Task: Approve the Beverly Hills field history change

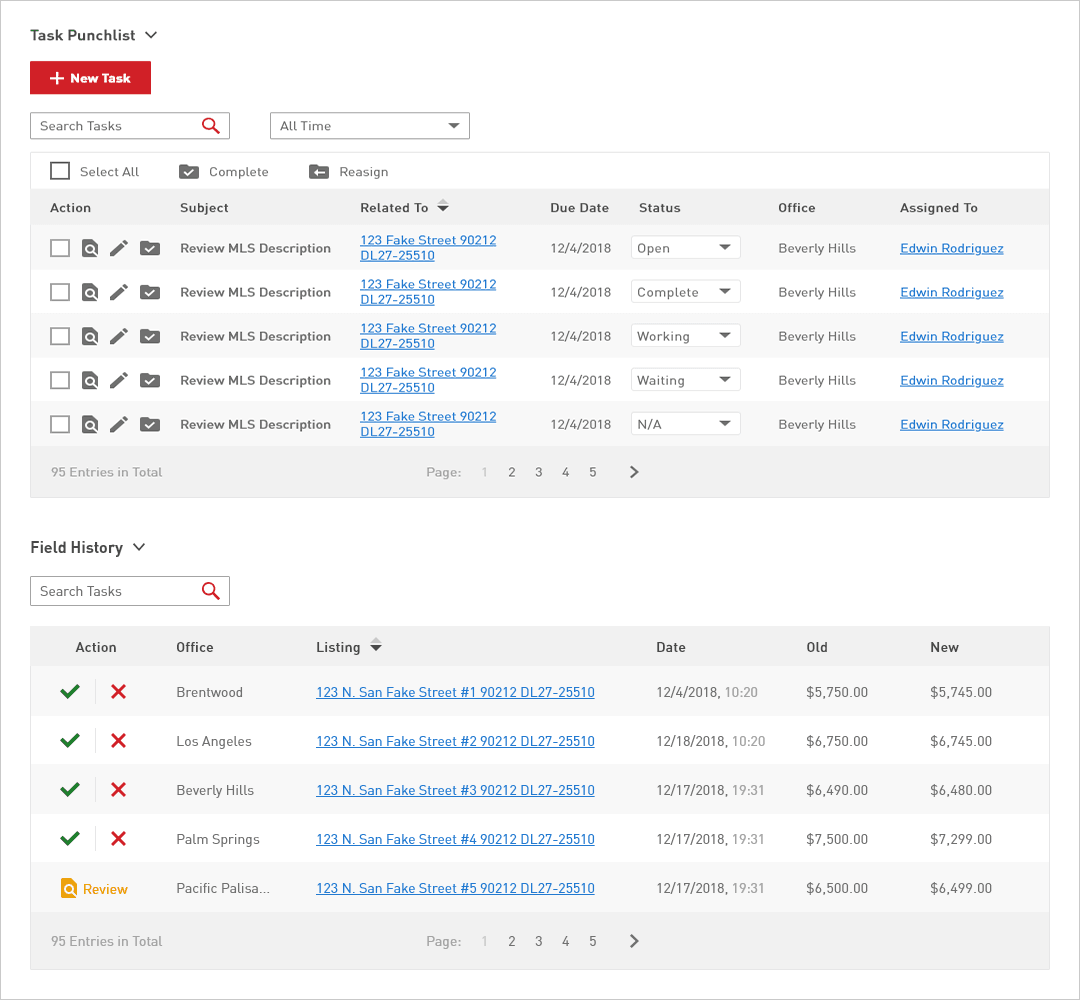Action: [70, 789]
